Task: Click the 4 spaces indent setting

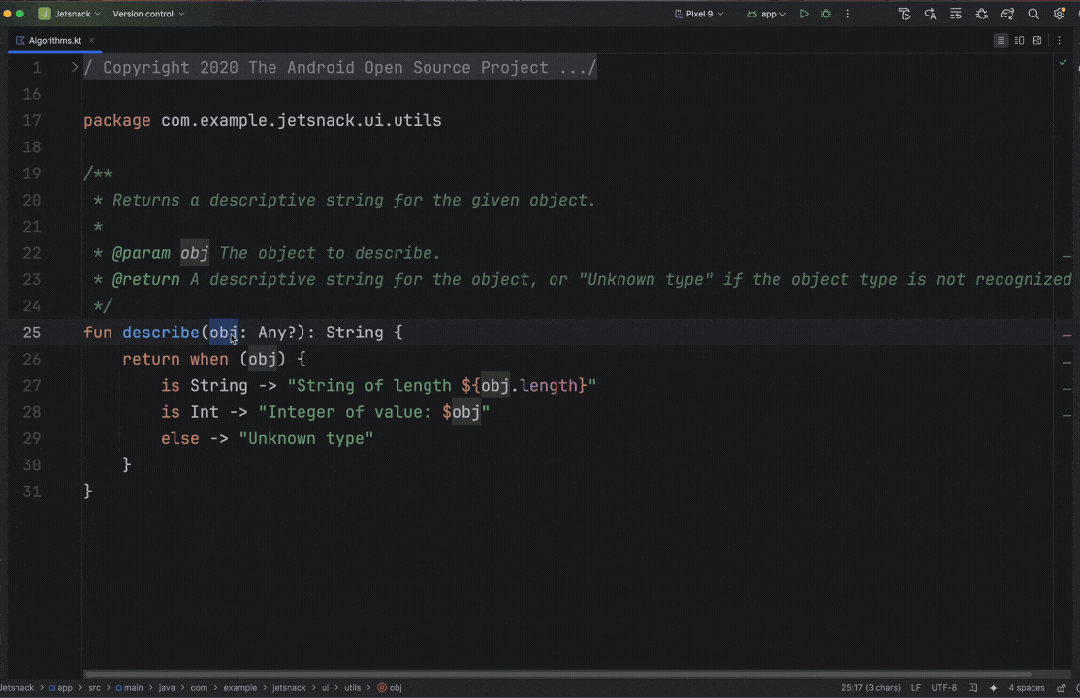Action: 1026,688
